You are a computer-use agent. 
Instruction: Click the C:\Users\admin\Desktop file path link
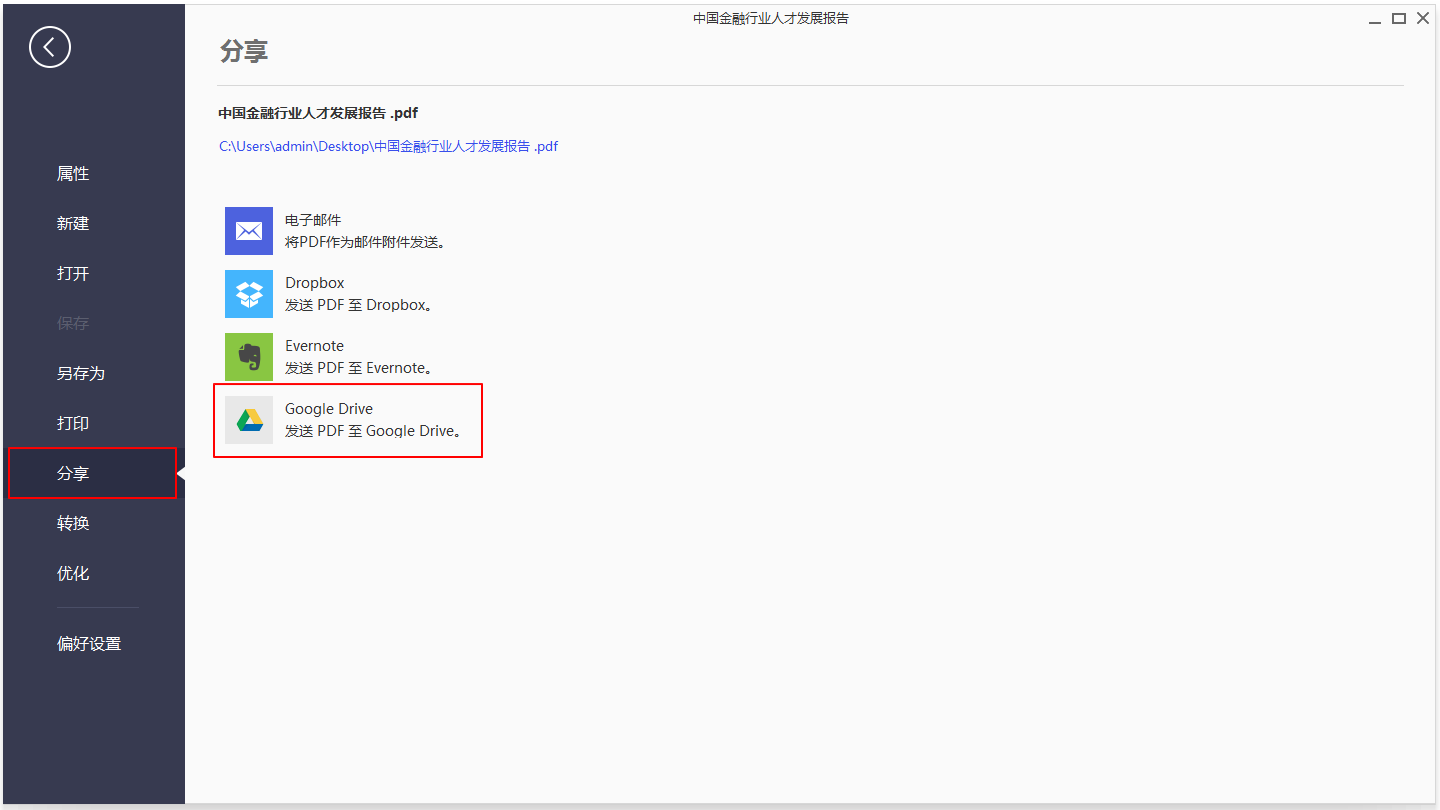click(x=388, y=146)
